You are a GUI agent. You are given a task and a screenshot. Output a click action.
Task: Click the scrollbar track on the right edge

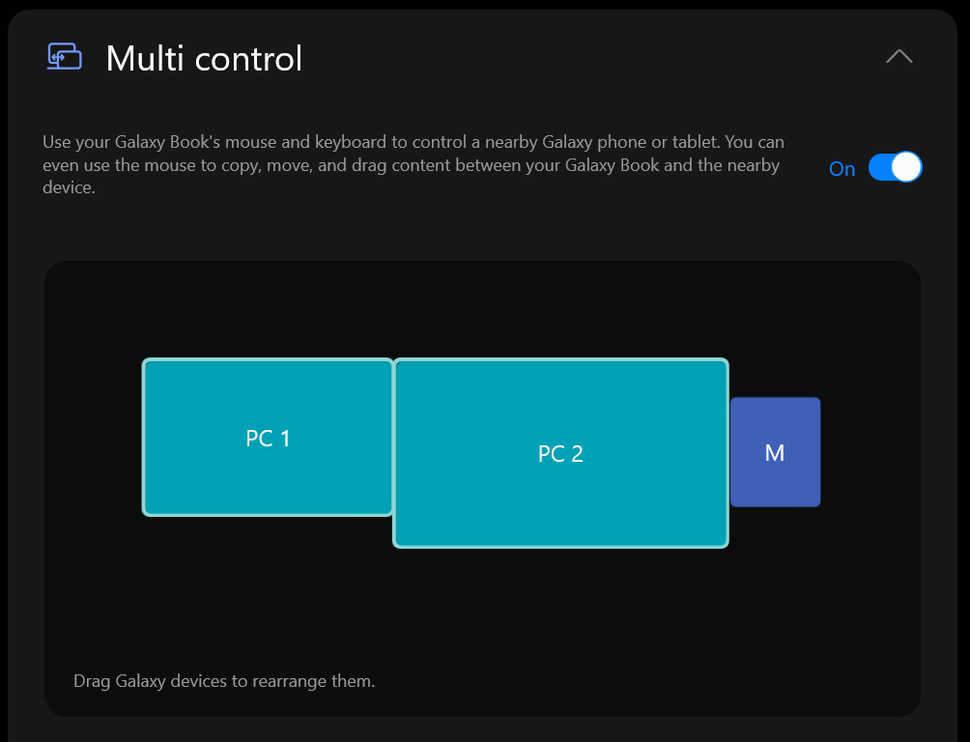point(963,370)
